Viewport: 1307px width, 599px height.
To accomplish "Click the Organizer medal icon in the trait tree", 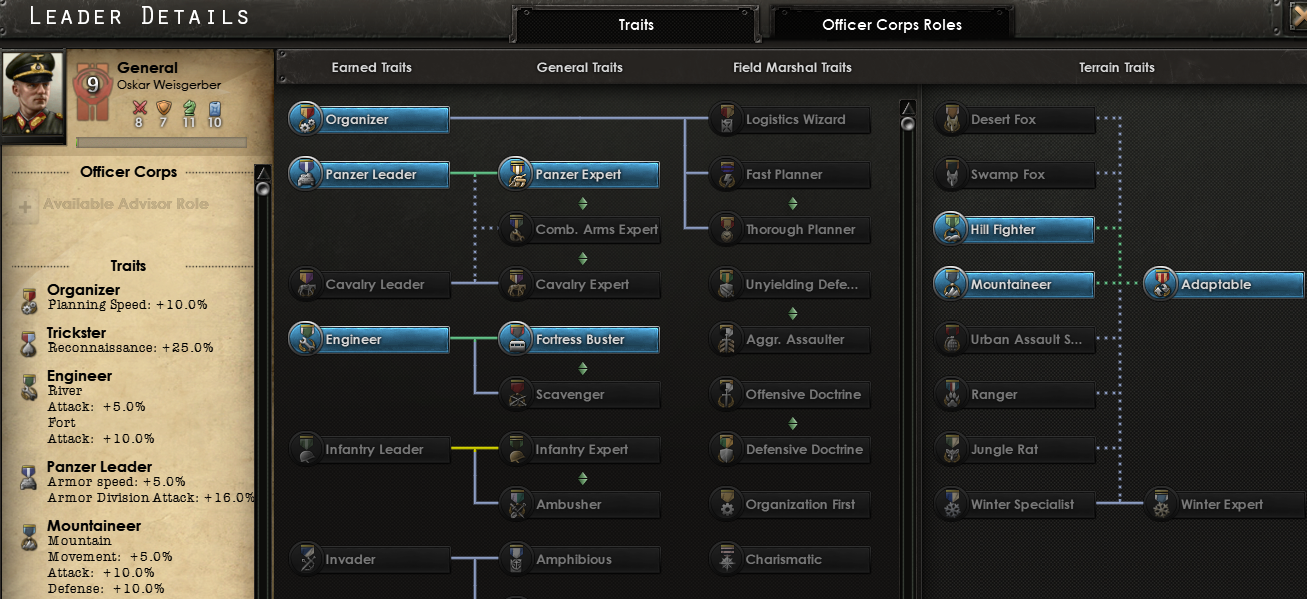I will (x=304, y=120).
